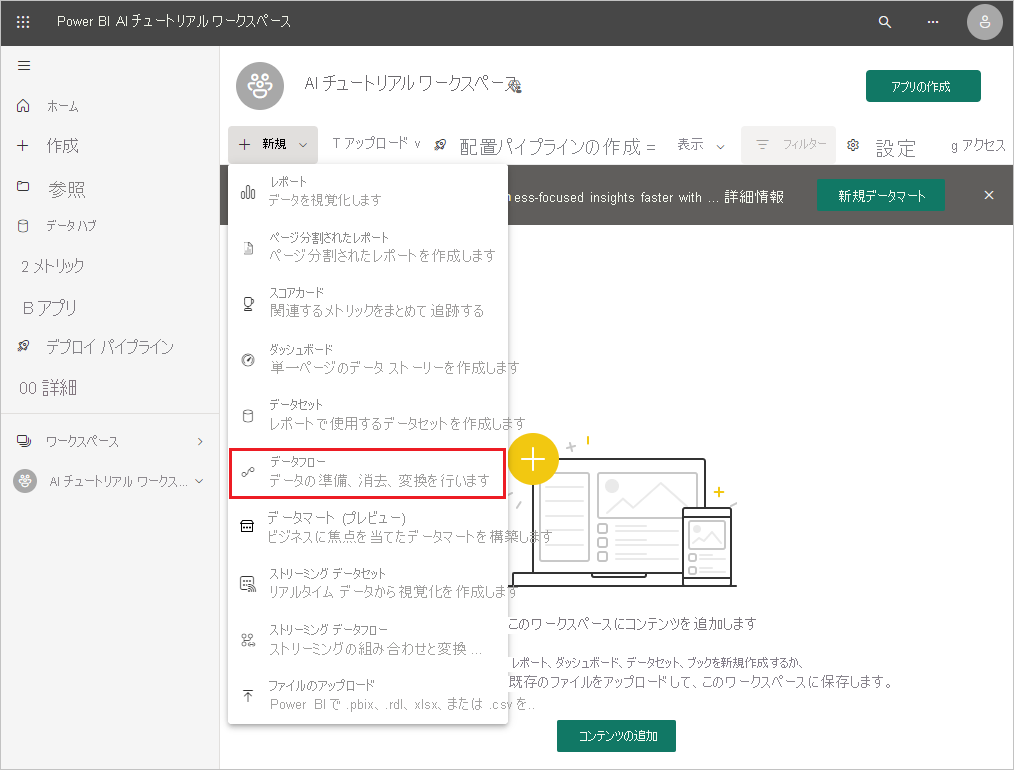
Task: Click the ワークスペース sidebar icon
Action: (23, 441)
